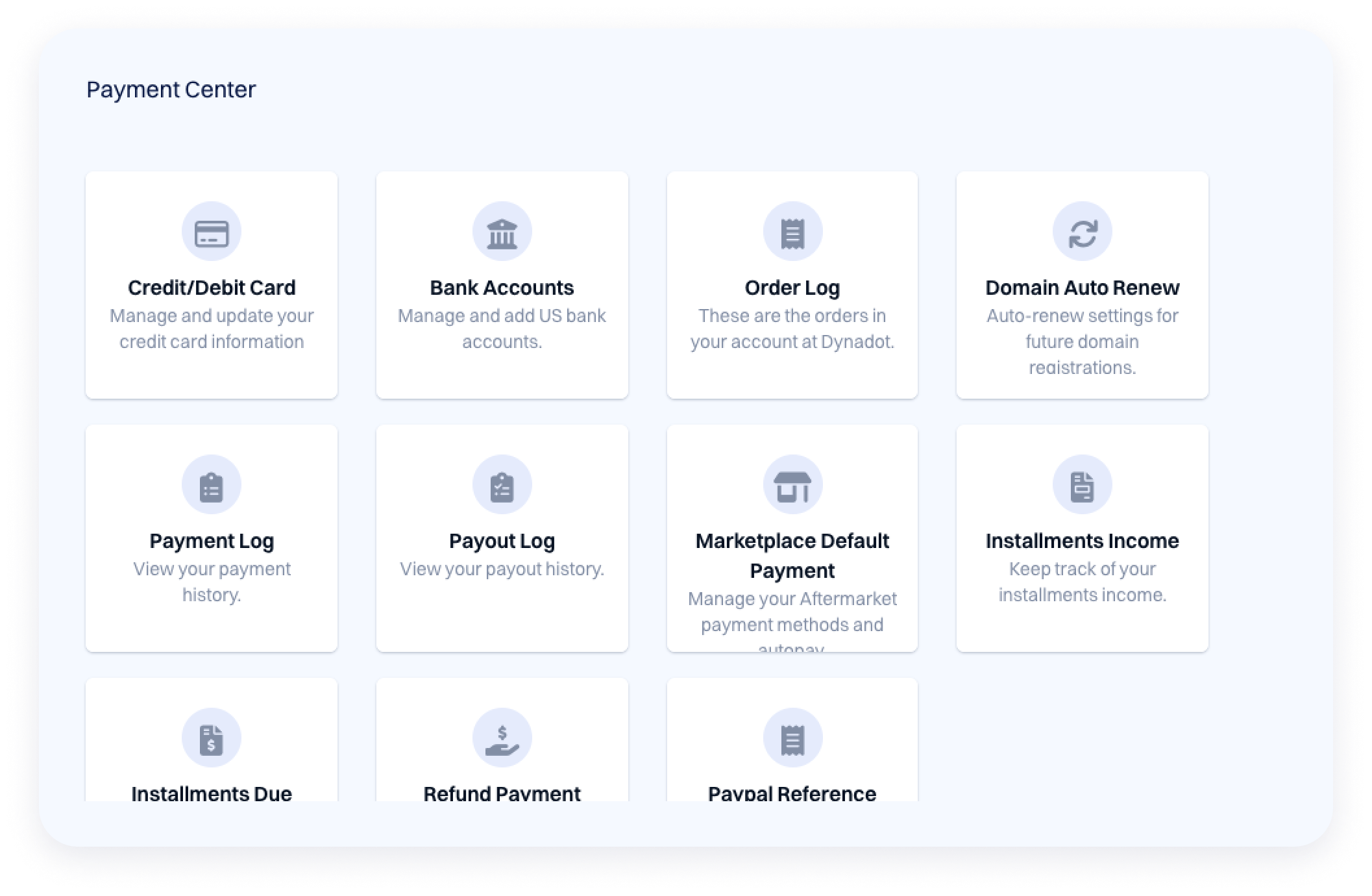The height and width of the screenshot is (896, 1372).
Task: Click the Payment Log clipboard icon
Action: tap(211, 485)
